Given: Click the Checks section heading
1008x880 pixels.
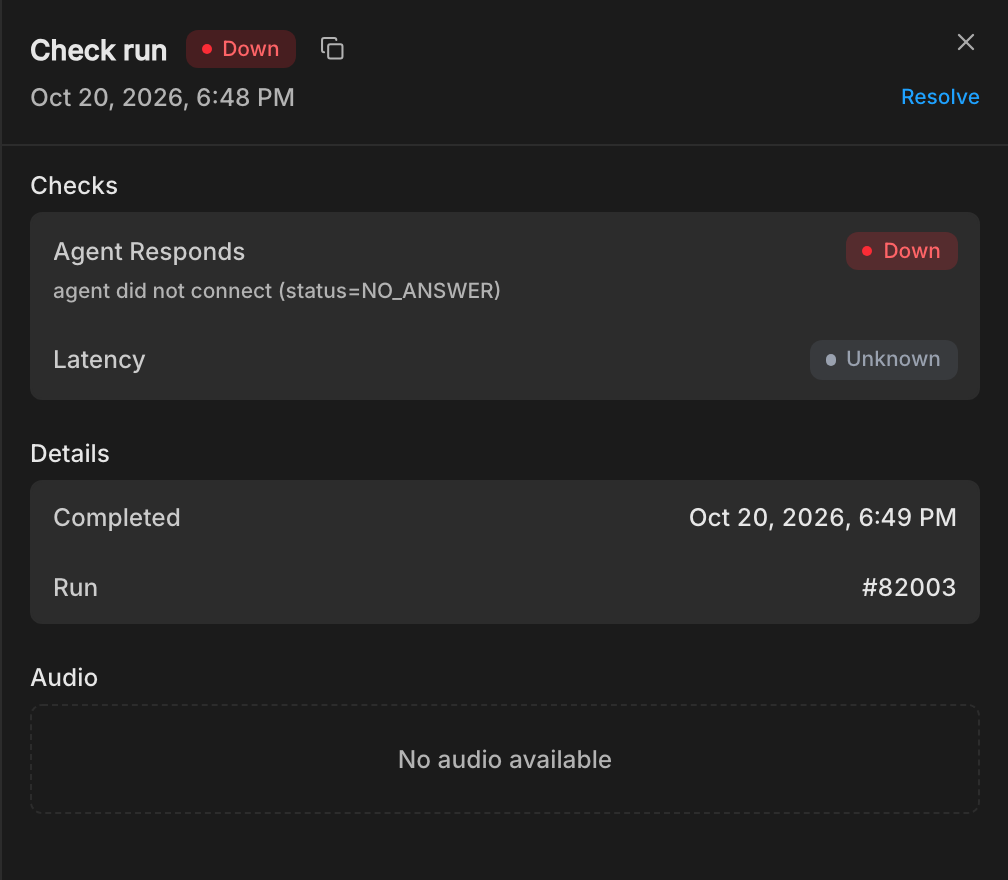Looking at the screenshot, I should [74, 186].
